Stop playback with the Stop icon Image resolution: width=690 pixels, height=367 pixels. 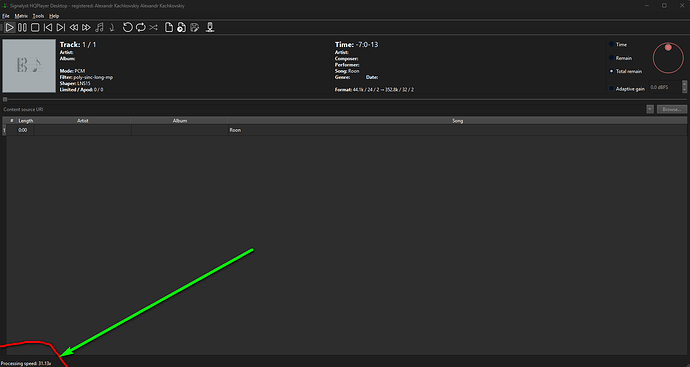[35, 28]
